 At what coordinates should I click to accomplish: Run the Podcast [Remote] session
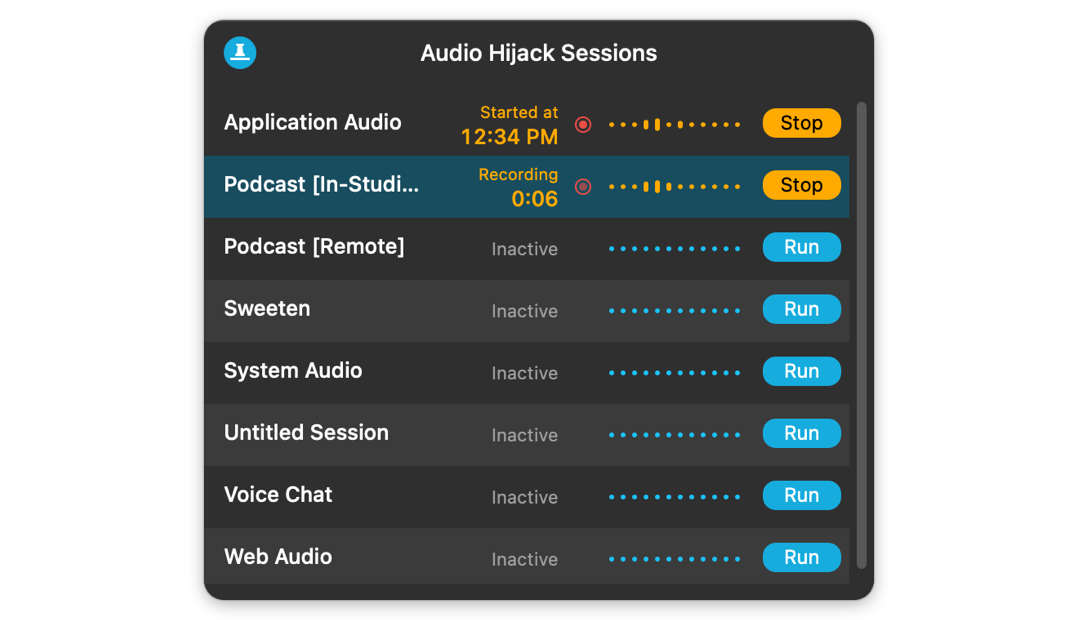click(x=801, y=247)
